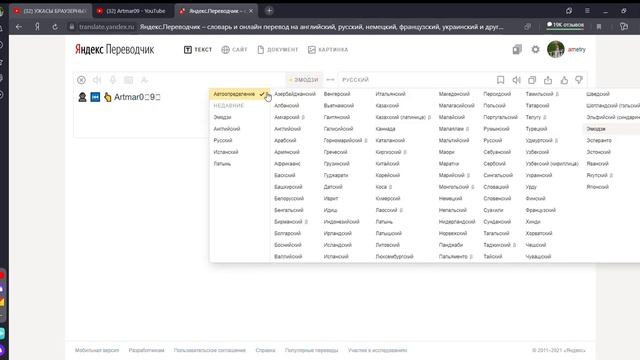
Task: Activate the microphone voice input icon
Action: click(x=113, y=80)
